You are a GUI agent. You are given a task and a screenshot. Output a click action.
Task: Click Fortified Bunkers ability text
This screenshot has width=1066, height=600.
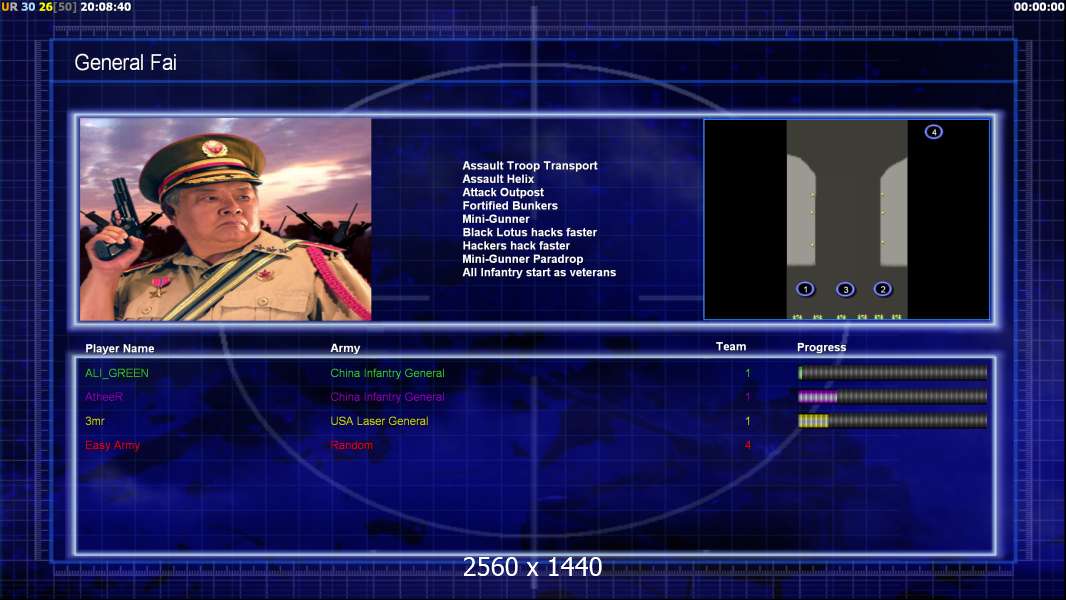click(510, 206)
